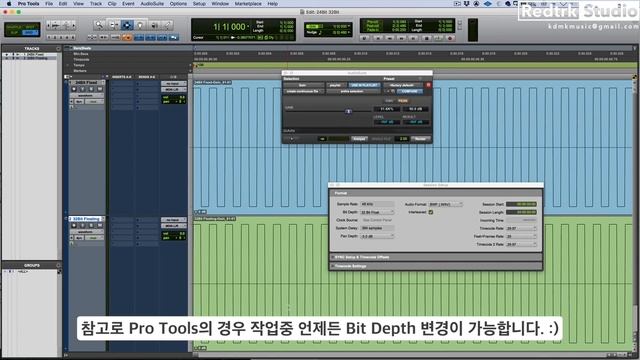Click red target button in AudioSuite window
Image resolution: width=640 pixels, height=360 pixels.
click(428, 85)
